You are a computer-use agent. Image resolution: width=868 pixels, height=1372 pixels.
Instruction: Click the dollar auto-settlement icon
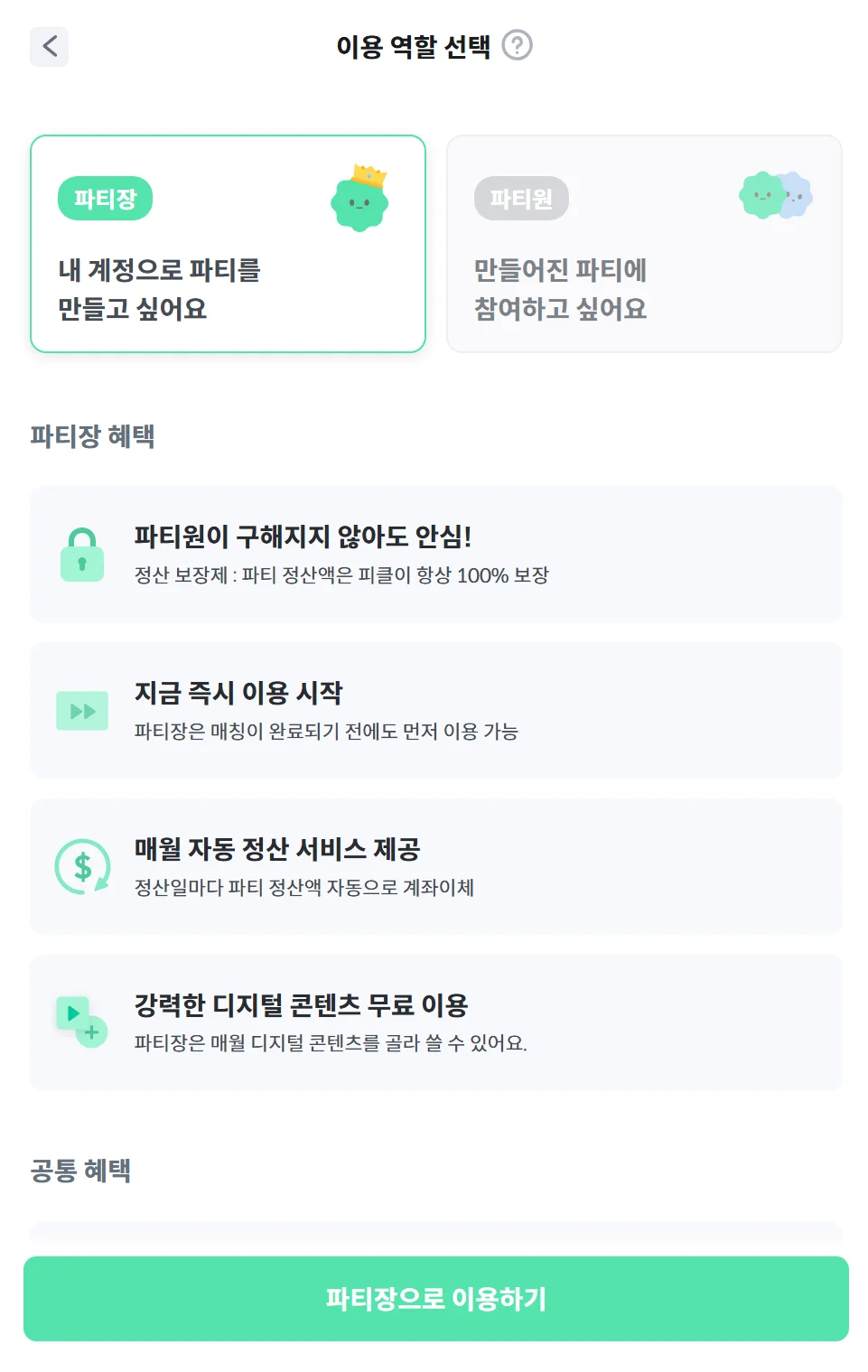click(x=82, y=867)
